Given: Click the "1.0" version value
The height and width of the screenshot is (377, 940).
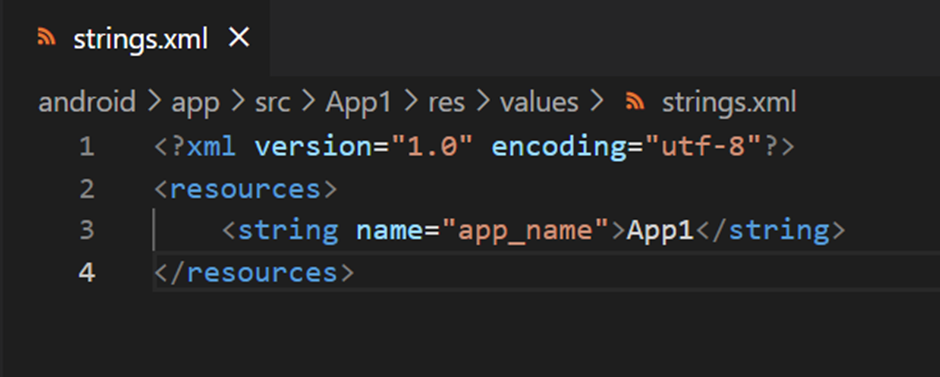Looking at the screenshot, I should (x=432, y=147).
